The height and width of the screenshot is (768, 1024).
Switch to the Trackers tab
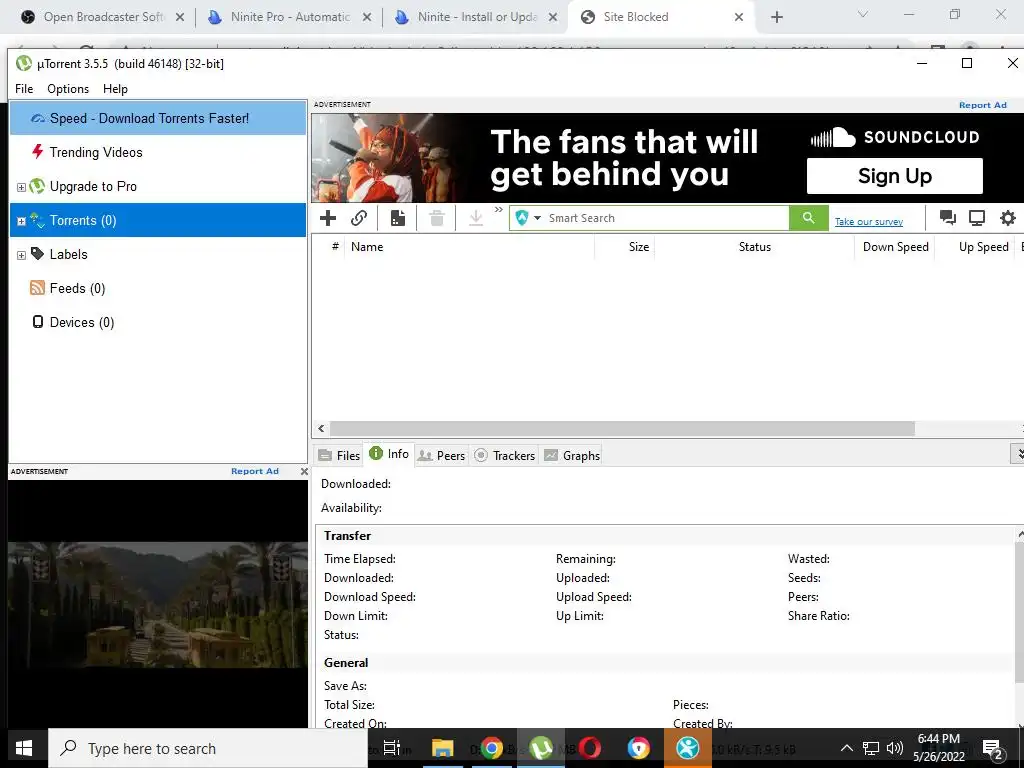click(x=504, y=455)
